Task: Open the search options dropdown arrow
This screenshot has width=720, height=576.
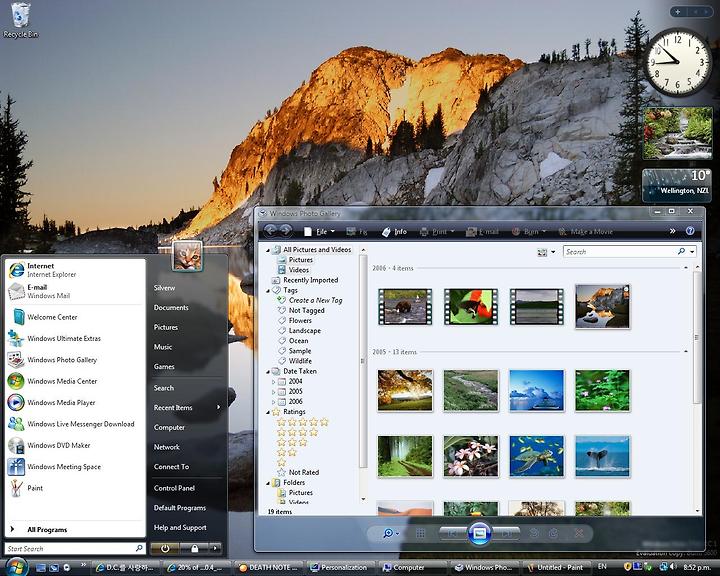Action: (x=692, y=252)
